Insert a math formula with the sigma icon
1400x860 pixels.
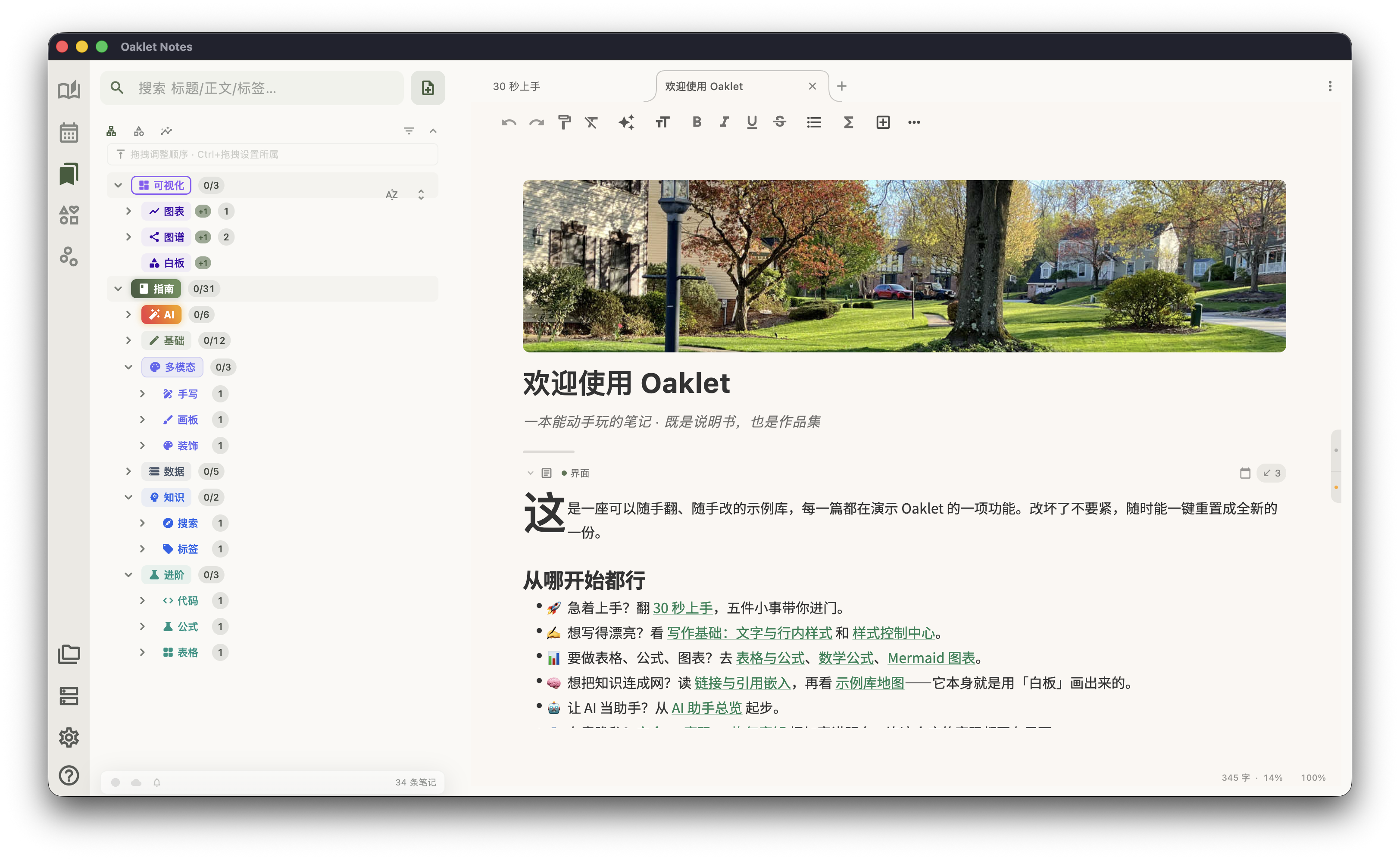click(848, 122)
